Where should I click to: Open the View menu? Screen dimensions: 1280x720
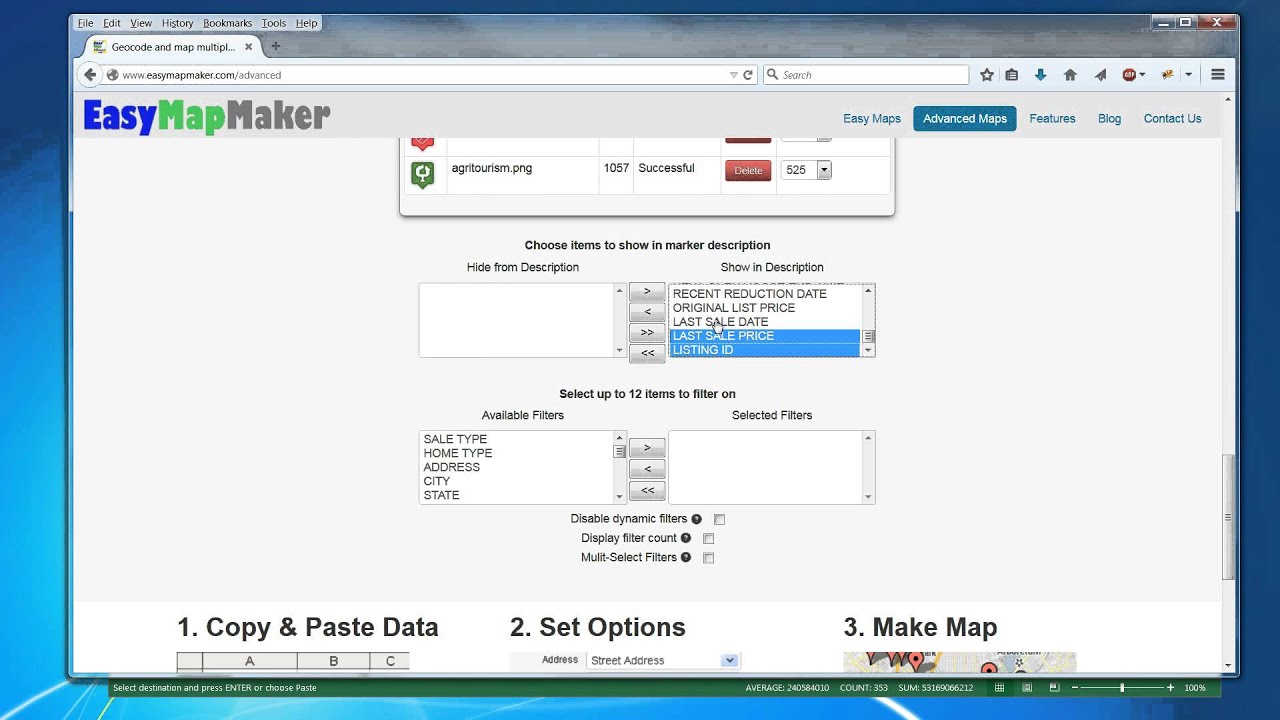coord(141,23)
